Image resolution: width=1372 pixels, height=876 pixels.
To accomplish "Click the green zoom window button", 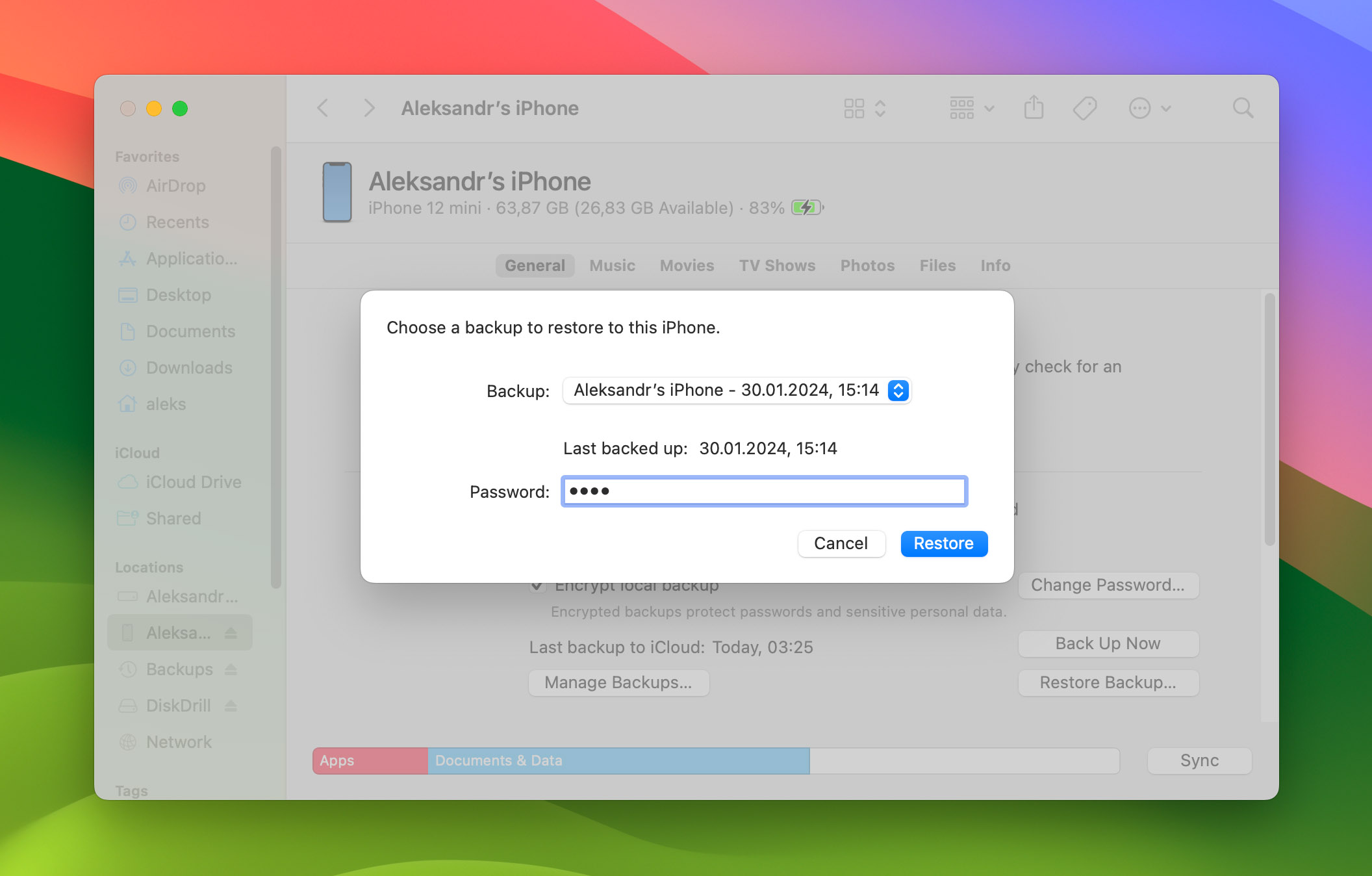I will (180, 109).
